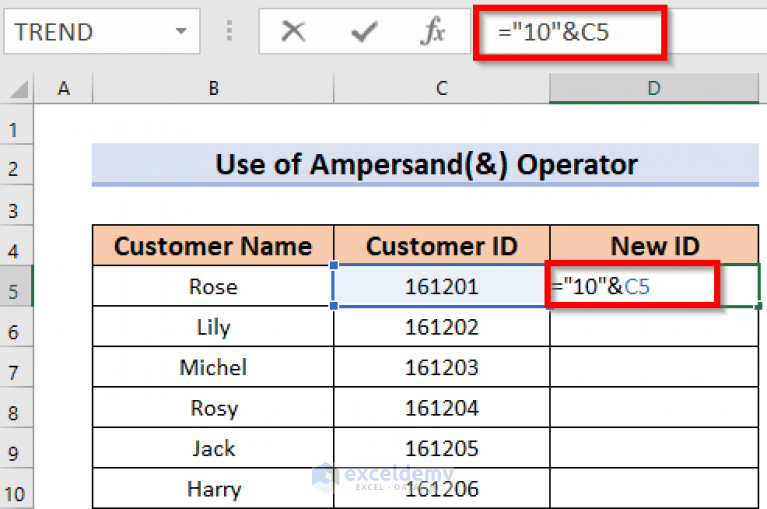
Task: Cancel the formula entry with X icon
Action: click(x=293, y=32)
